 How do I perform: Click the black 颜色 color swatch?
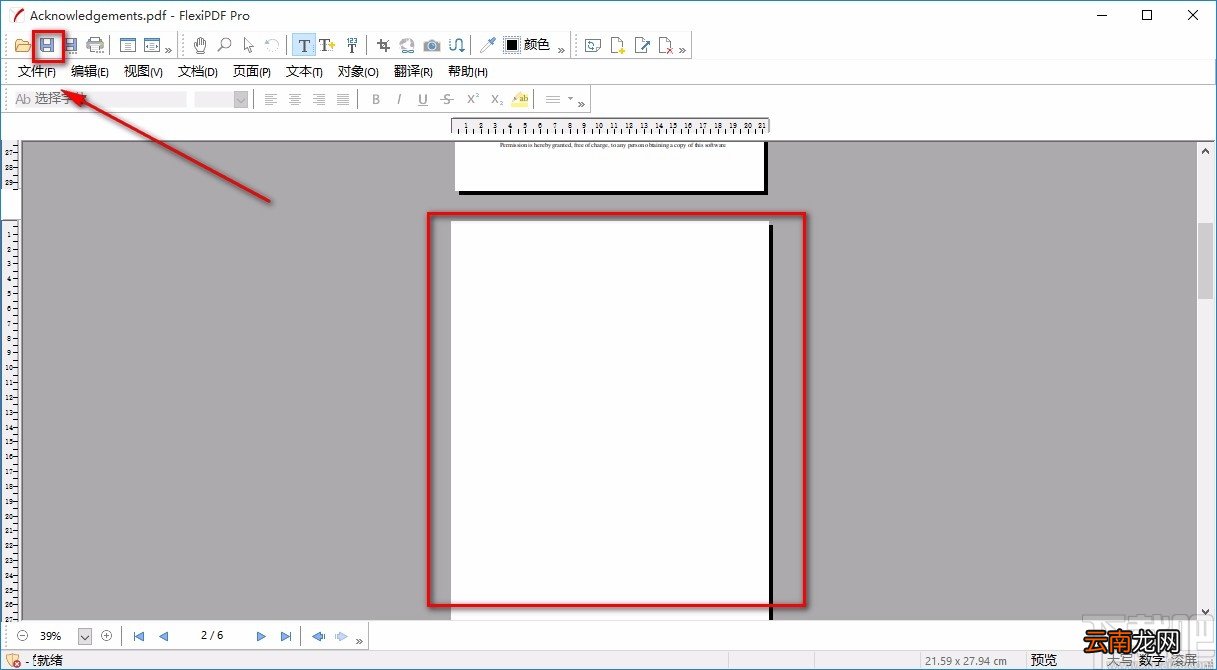tap(512, 45)
